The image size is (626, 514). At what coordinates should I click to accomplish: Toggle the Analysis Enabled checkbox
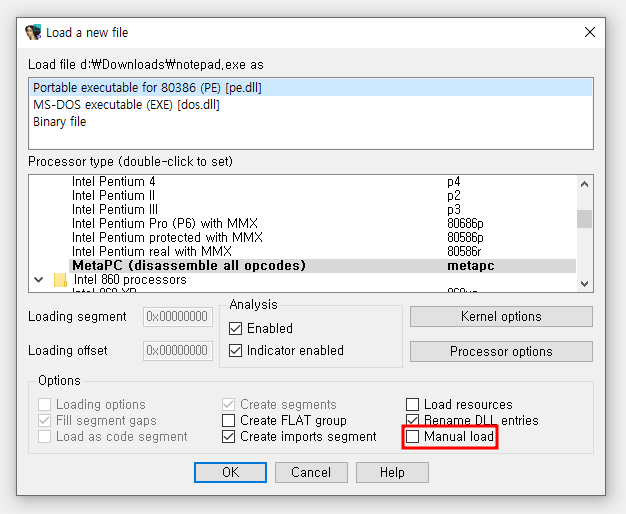coord(236,329)
